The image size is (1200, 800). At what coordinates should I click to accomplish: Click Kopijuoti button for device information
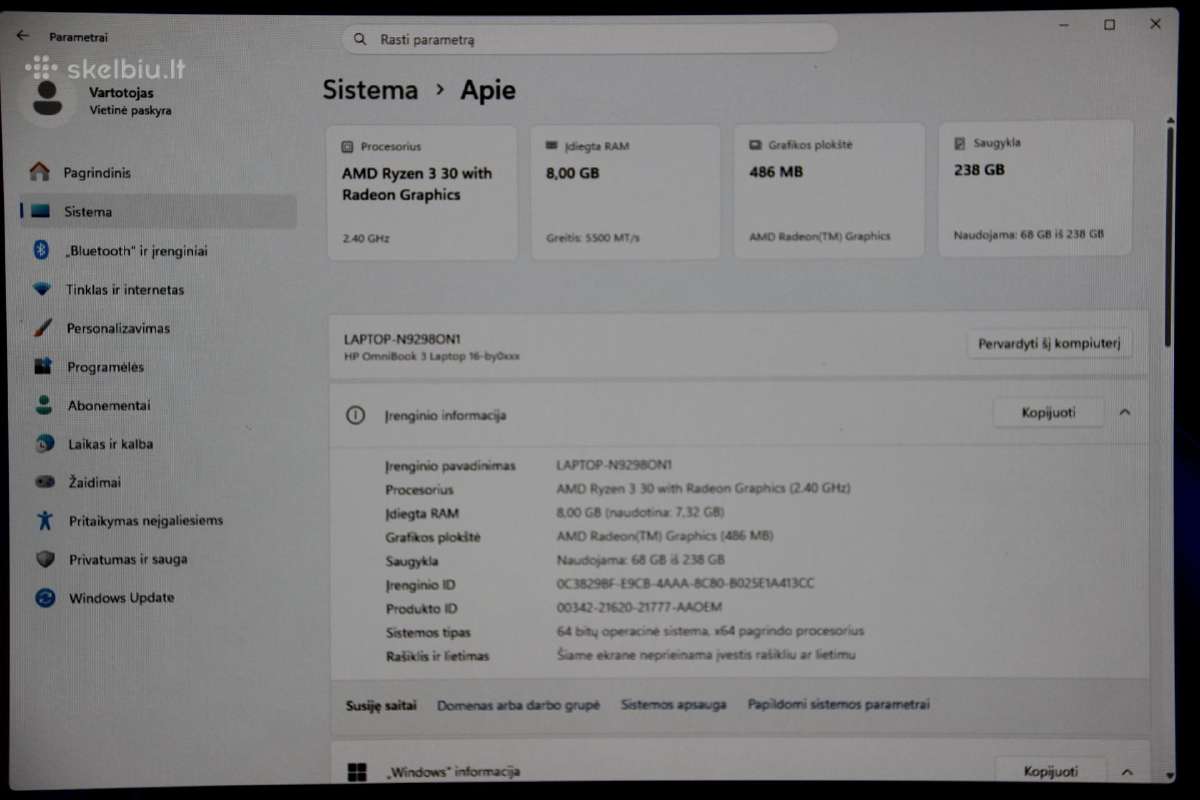point(1049,412)
